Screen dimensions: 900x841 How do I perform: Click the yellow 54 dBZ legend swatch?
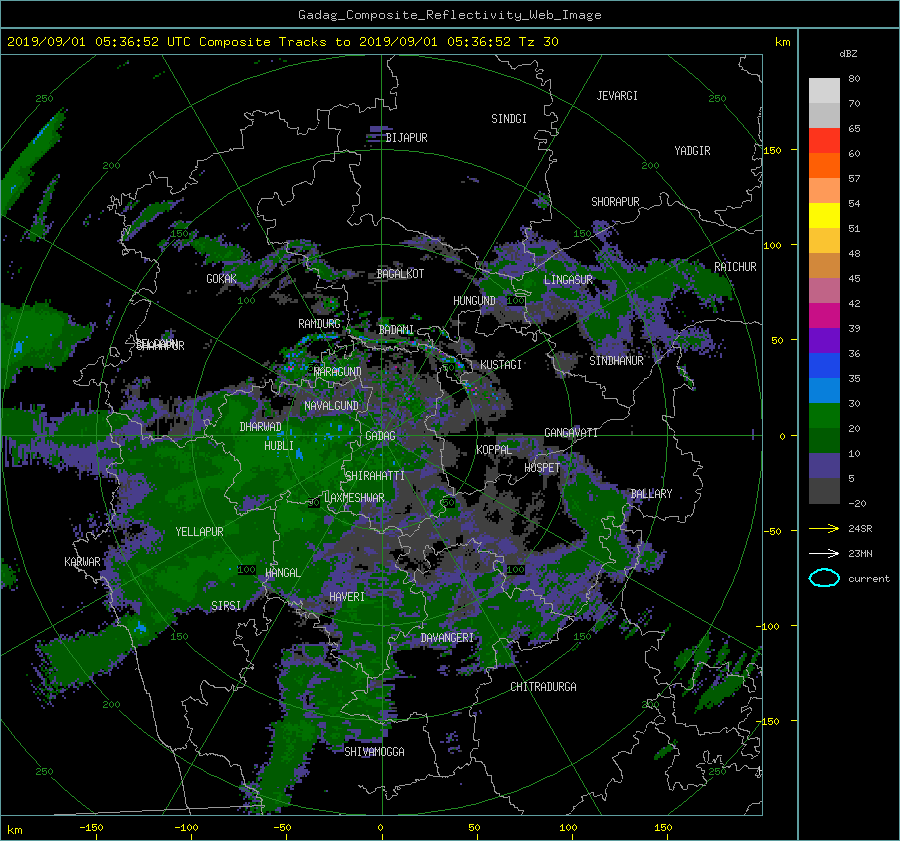pyautogui.click(x=824, y=215)
